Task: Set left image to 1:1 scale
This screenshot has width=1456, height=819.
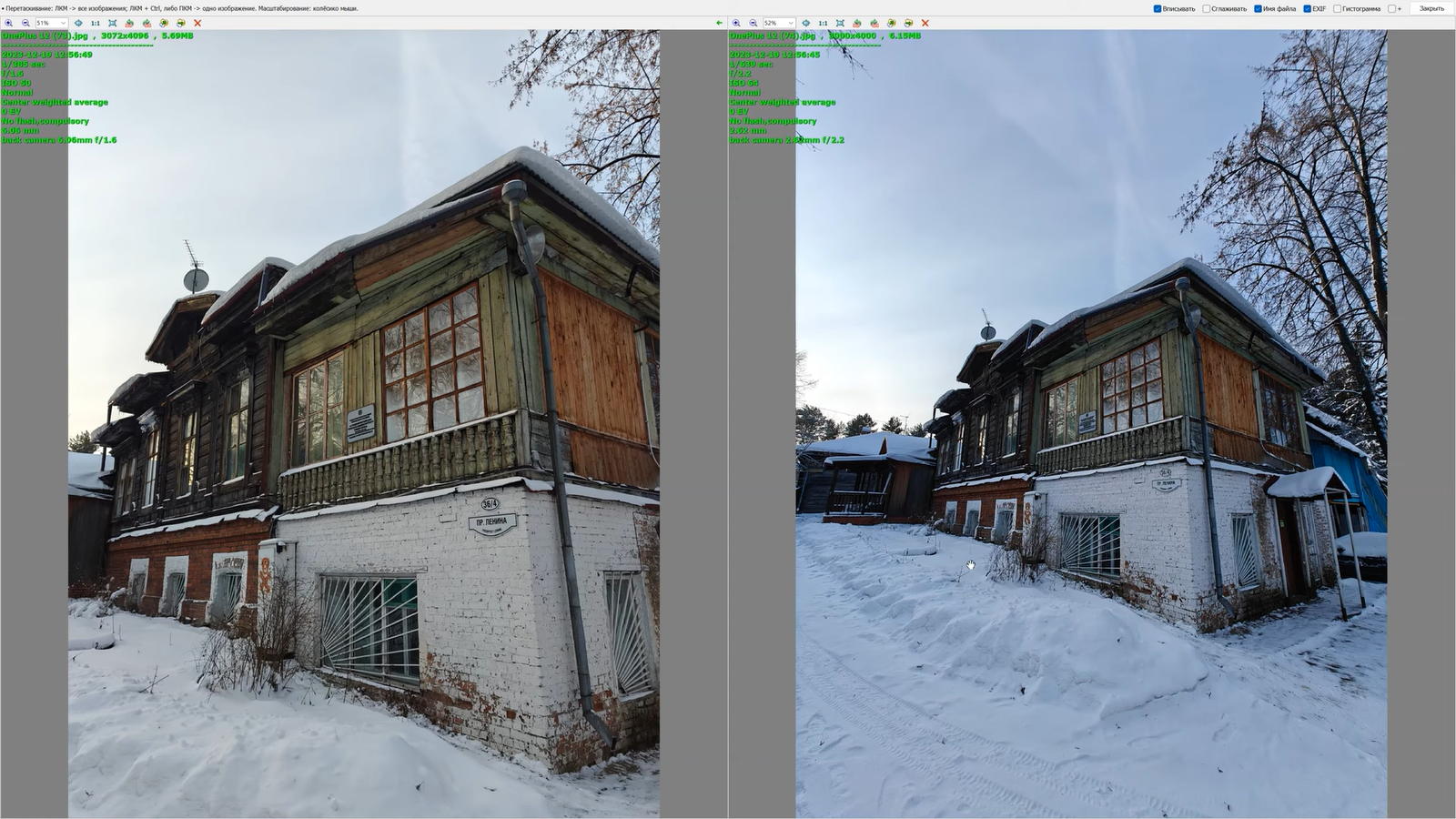Action: tap(95, 23)
